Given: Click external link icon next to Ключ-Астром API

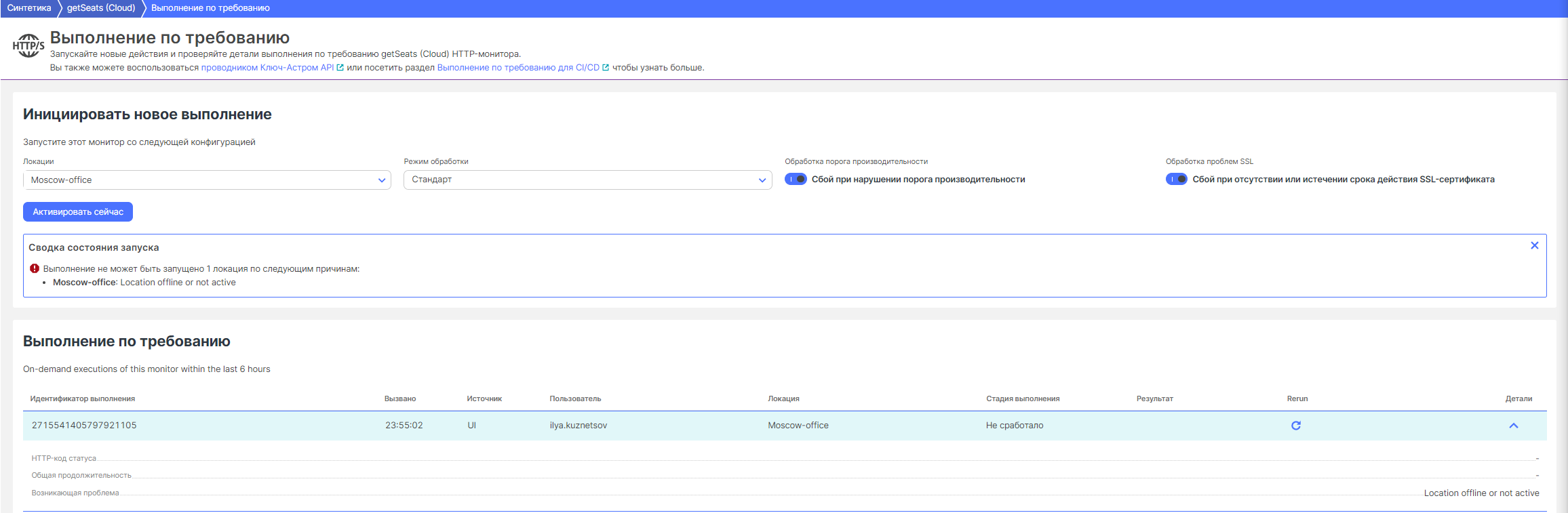Looking at the screenshot, I should coord(340,68).
